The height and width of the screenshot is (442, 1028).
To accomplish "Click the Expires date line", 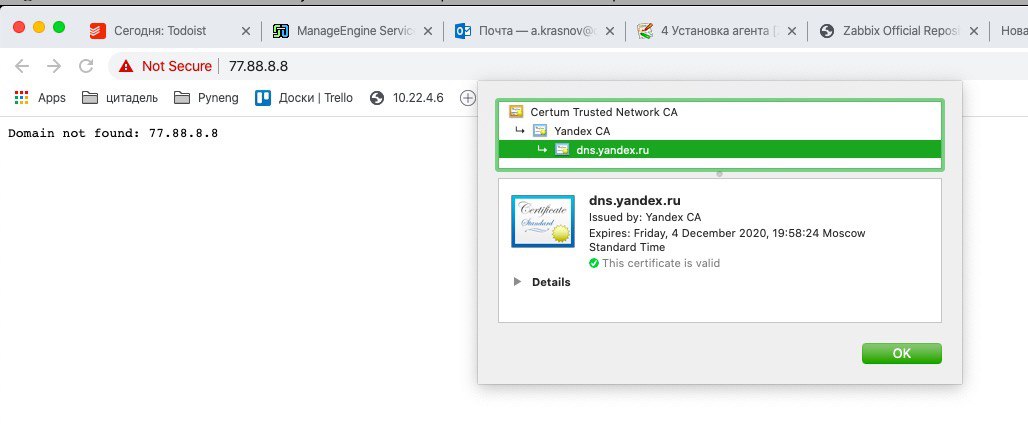I will [x=727, y=240].
